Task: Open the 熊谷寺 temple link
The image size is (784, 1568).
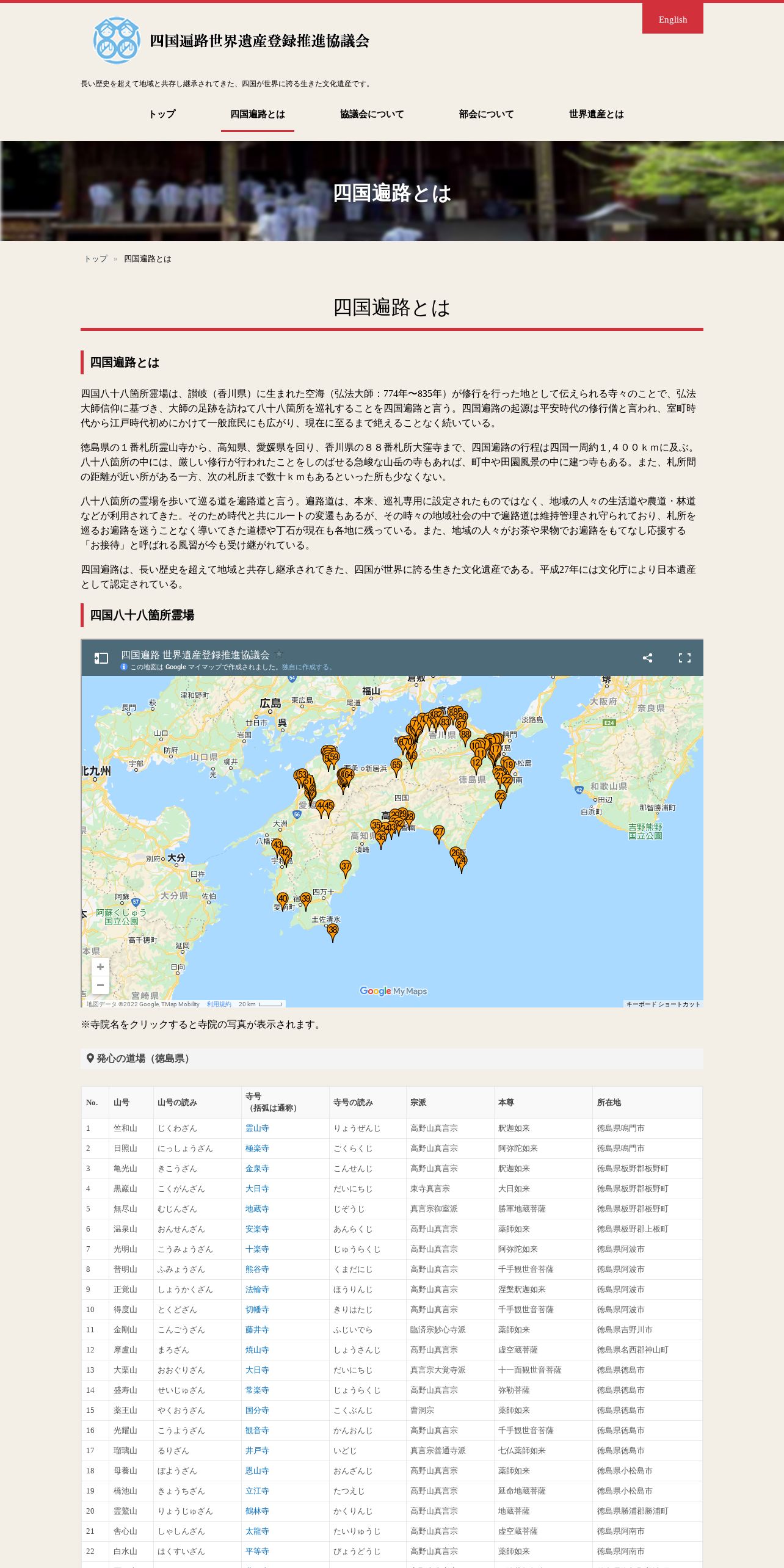Action: (x=257, y=1269)
